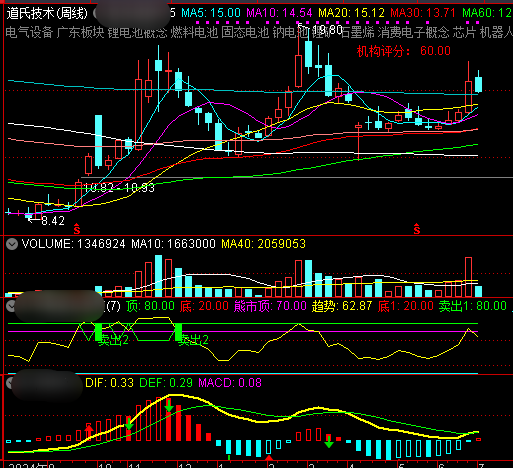Click the DEF: 0.29 value
Image resolution: width=513 pixels, height=468 pixels.
point(166,383)
